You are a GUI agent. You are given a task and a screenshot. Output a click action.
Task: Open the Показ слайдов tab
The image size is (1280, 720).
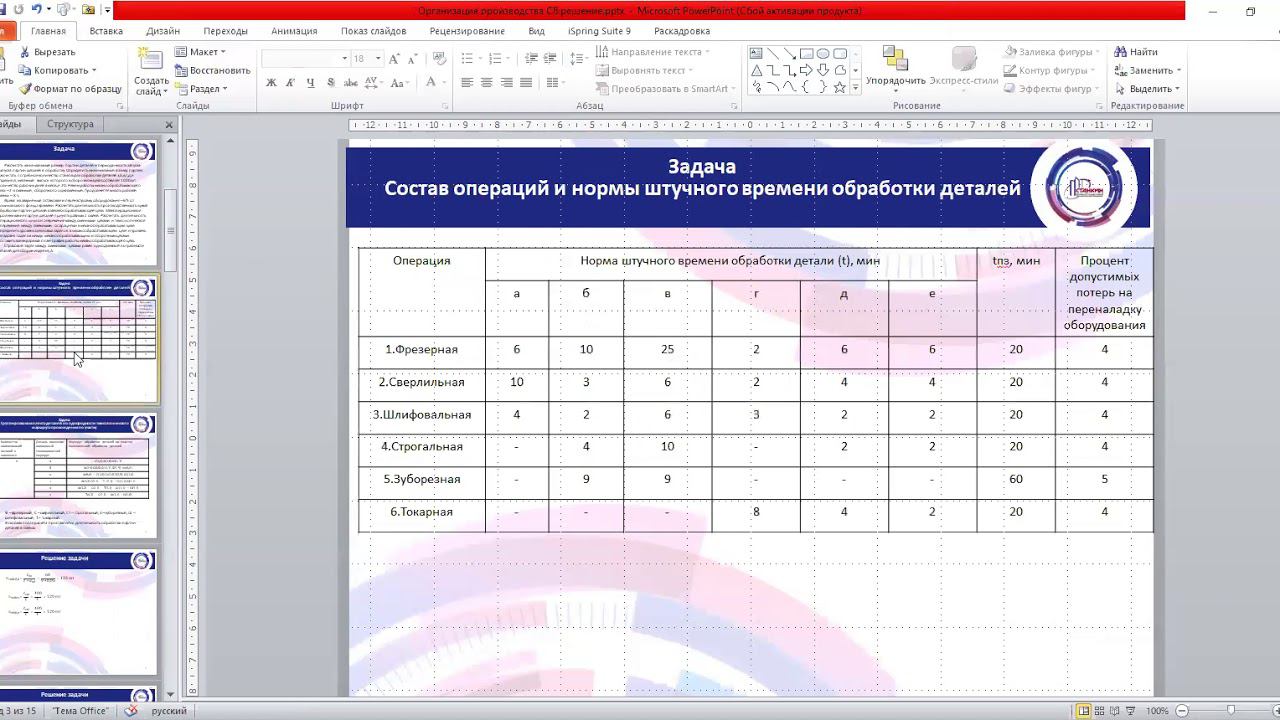coord(373,31)
